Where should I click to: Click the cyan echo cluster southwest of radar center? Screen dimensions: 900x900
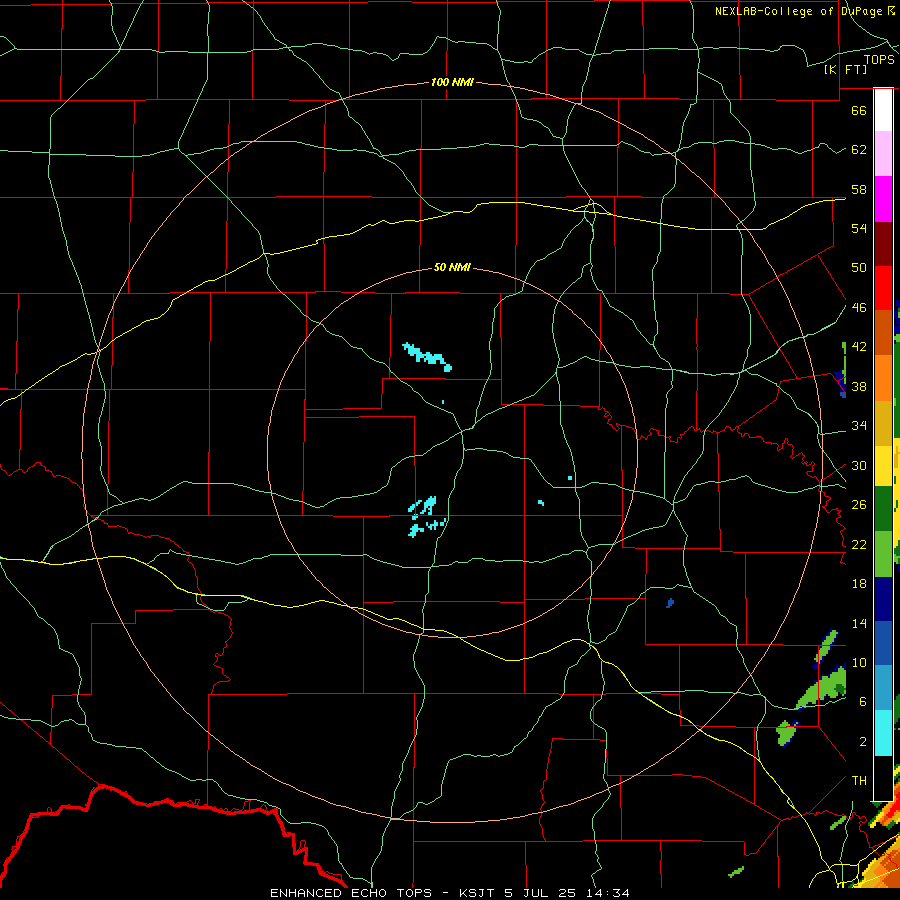pos(426,517)
